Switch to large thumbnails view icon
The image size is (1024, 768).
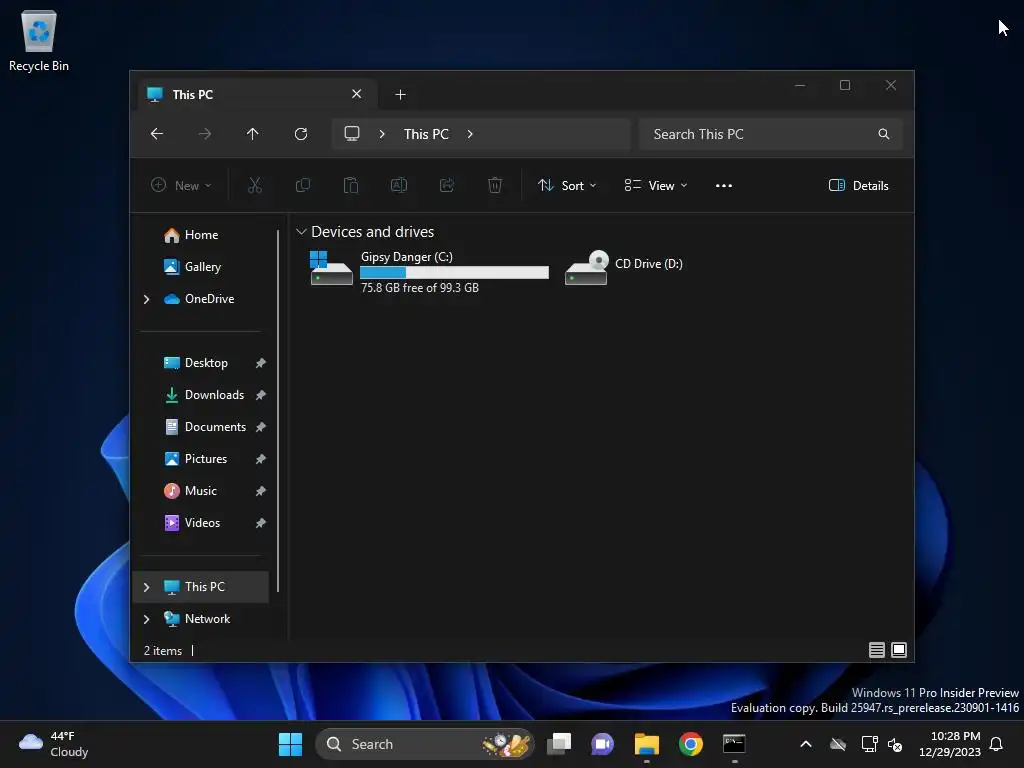pos(899,650)
